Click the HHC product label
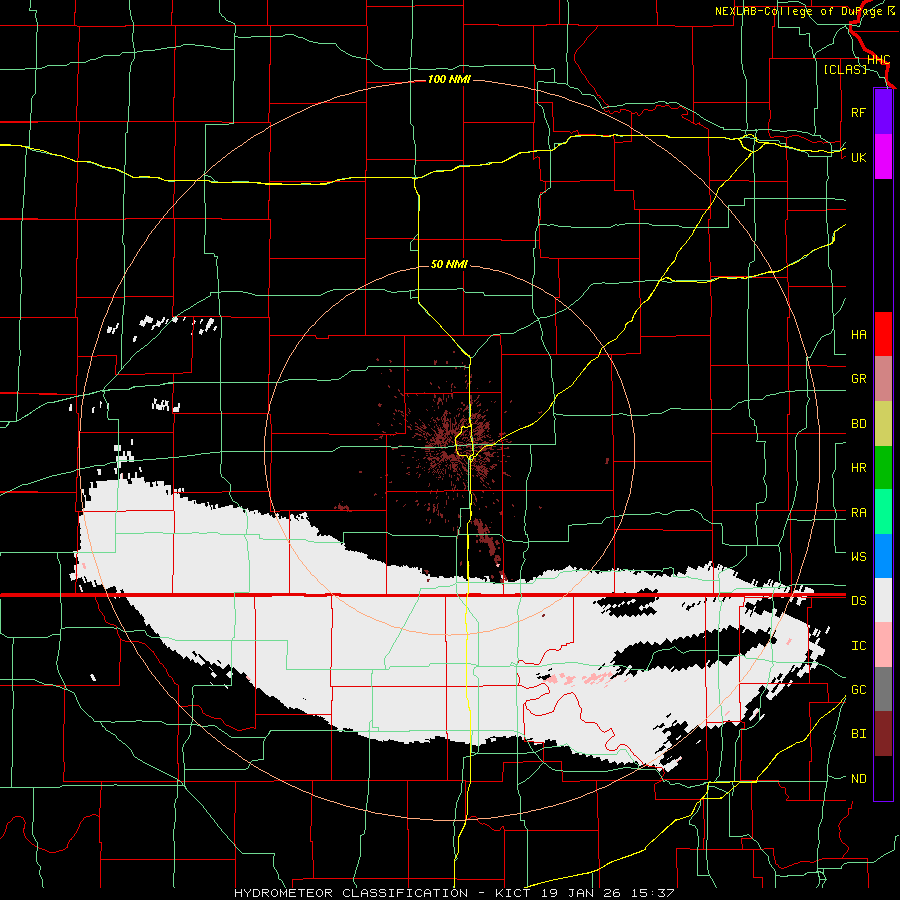The image size is (900, 900). [878, 60]
